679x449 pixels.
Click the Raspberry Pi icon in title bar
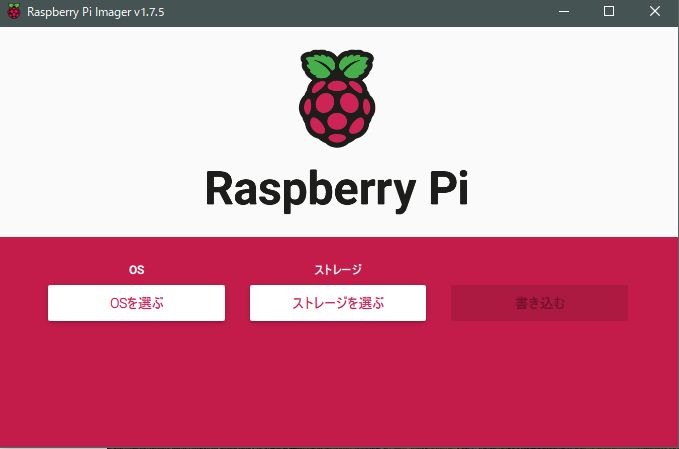click(x=14, y=12)
